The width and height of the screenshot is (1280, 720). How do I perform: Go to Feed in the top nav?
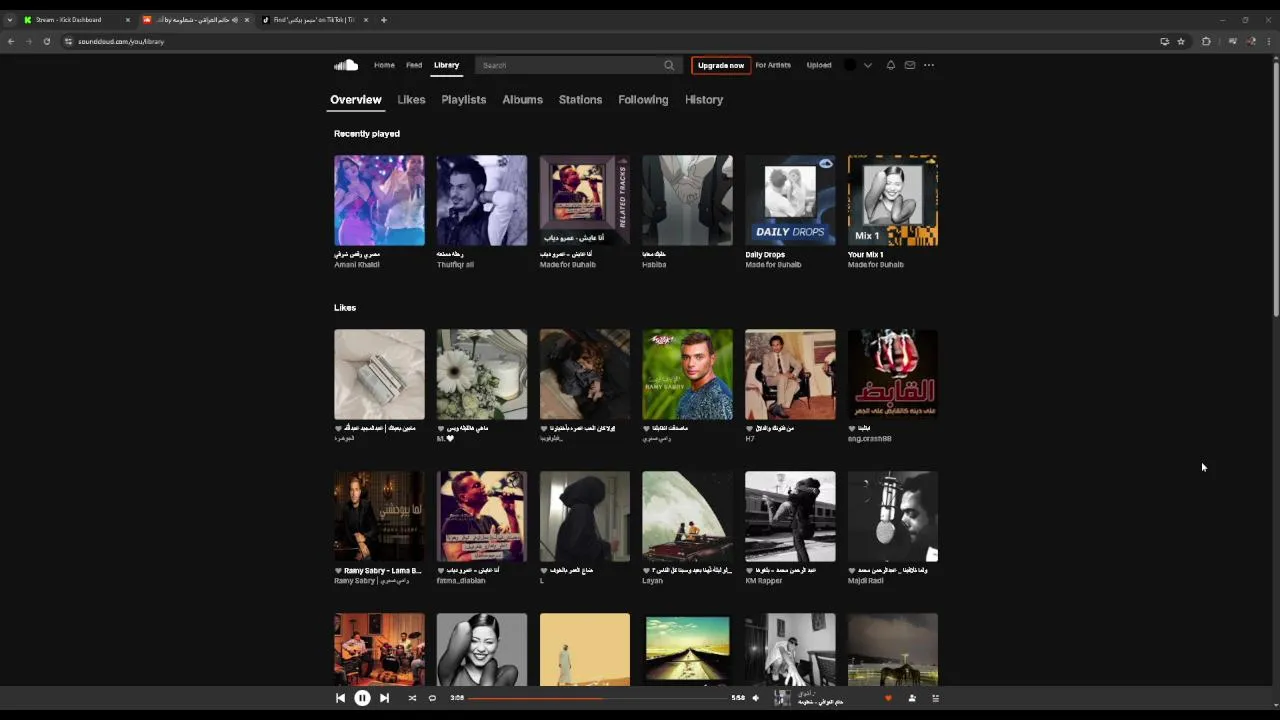(x=414, y=65)
